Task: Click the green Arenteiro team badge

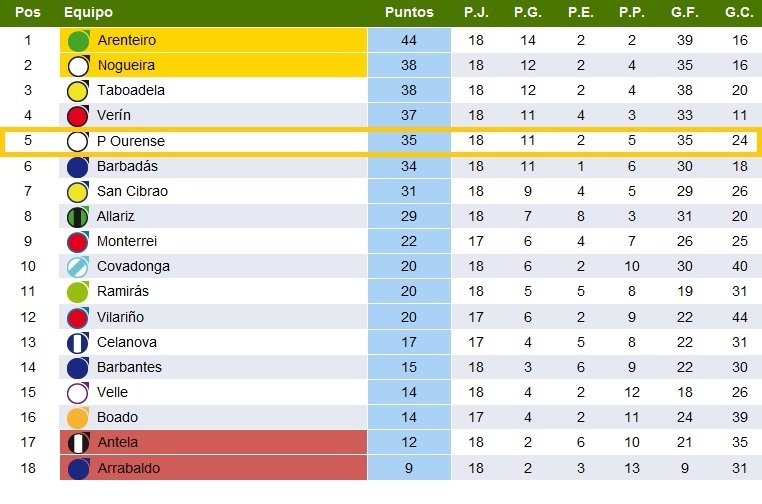Action: point(78,40)
